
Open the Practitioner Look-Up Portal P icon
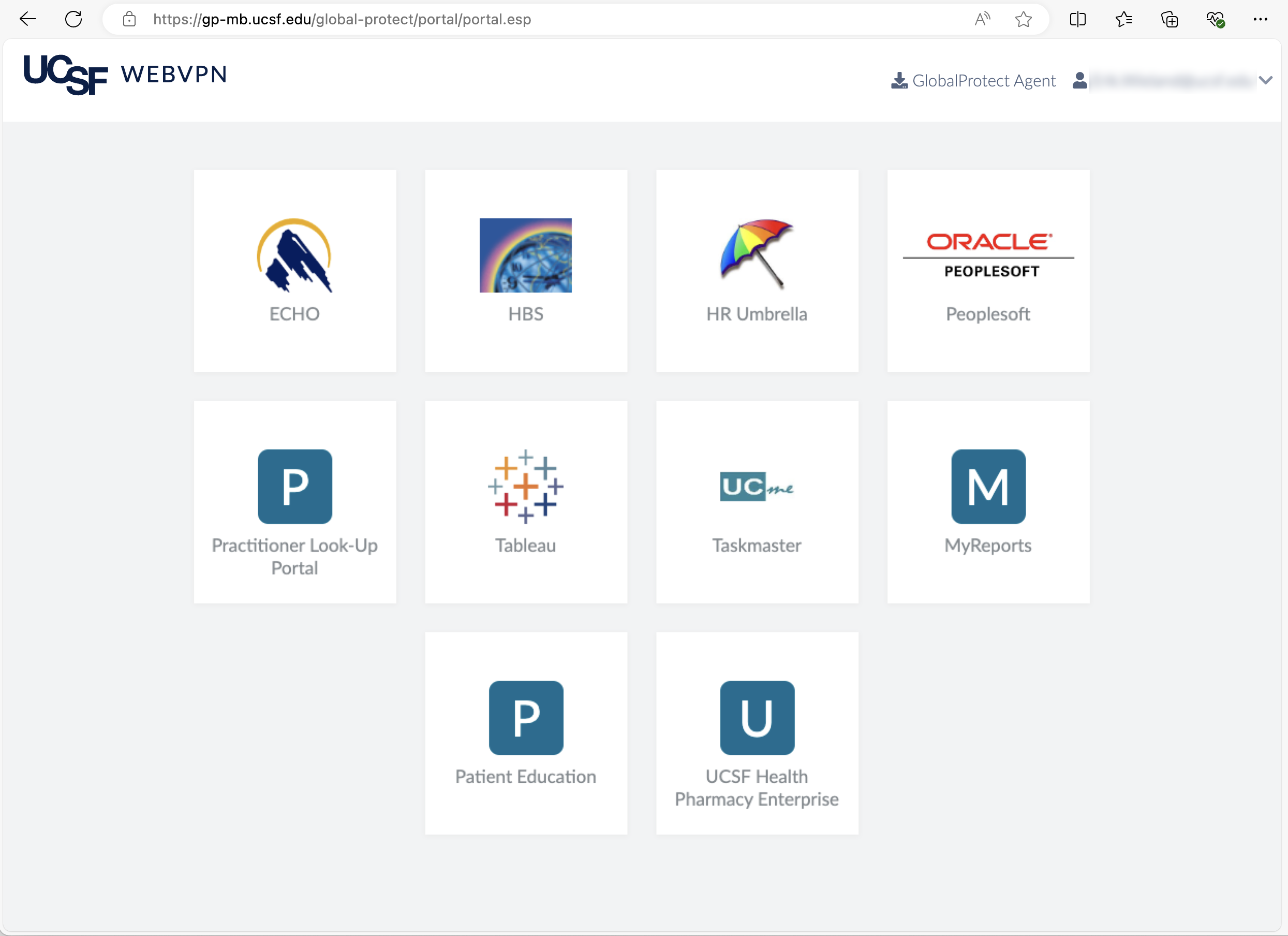(x=295, y=487)
